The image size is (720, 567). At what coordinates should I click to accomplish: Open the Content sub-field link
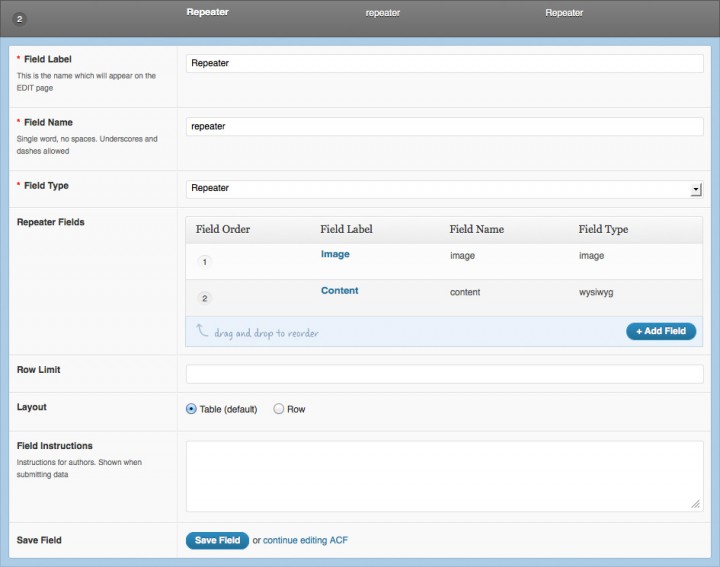(x=339, y=290)
